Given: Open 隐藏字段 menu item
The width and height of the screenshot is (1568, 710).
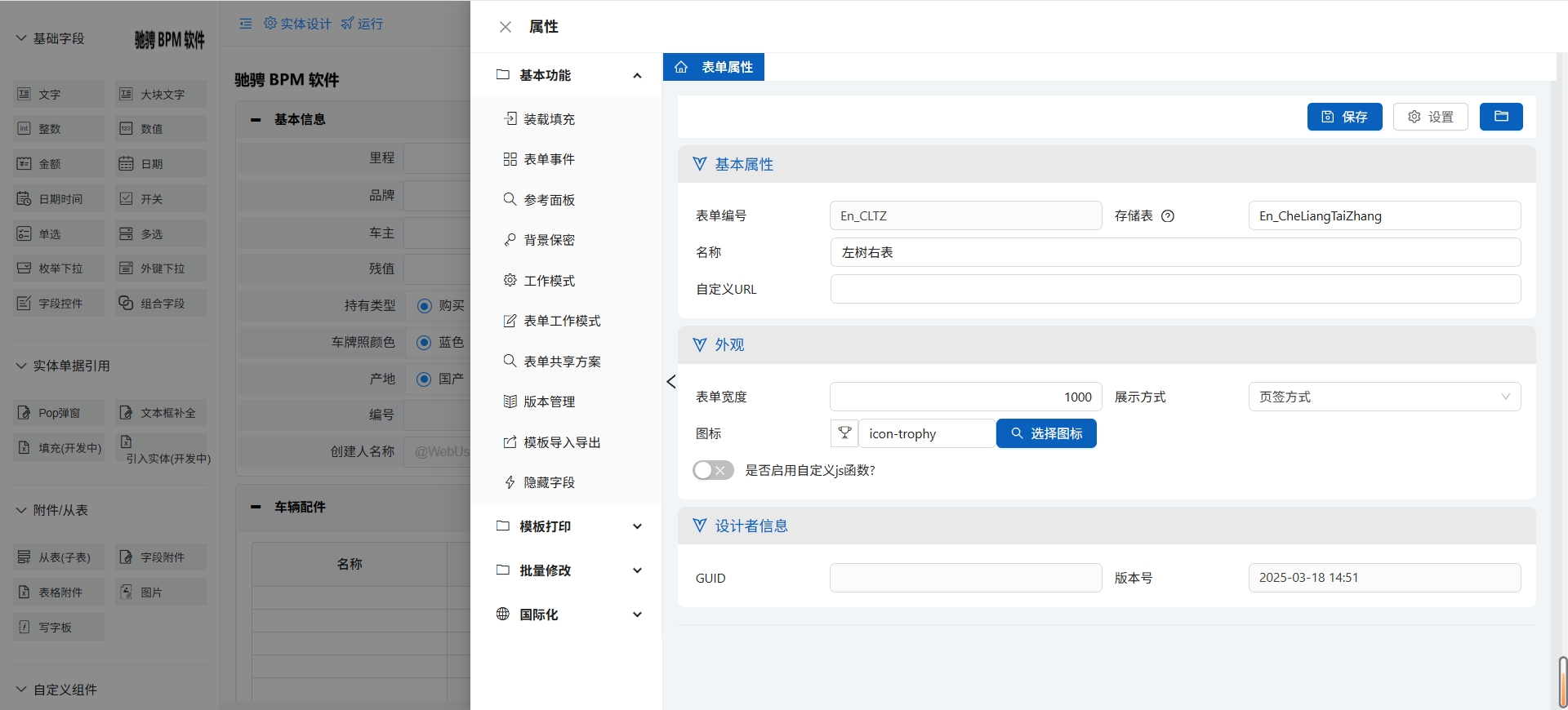Looking at the screenshot, I should pyautogui.click(x=549, y=482).
